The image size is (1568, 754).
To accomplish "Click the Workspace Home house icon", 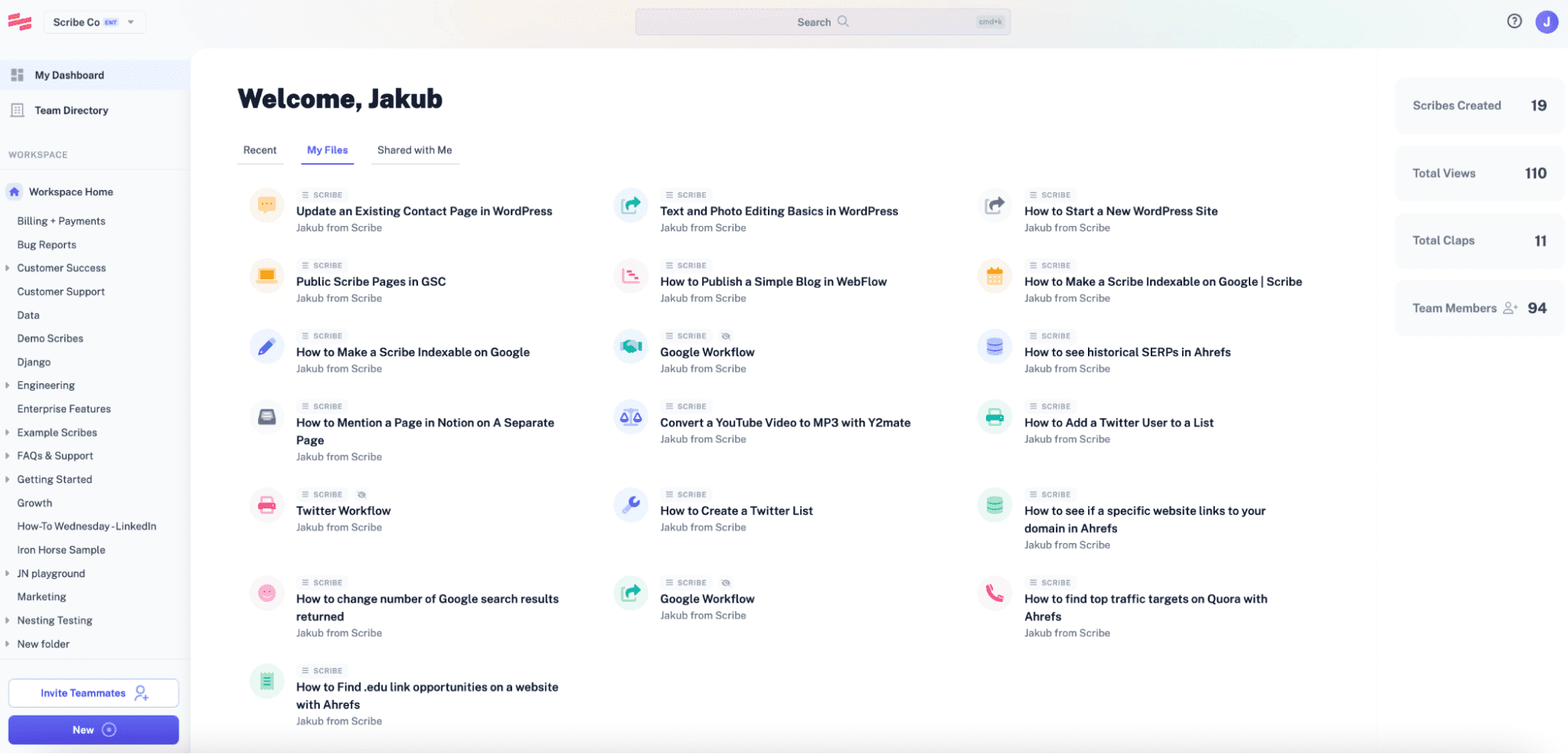I will pos(14,191).
